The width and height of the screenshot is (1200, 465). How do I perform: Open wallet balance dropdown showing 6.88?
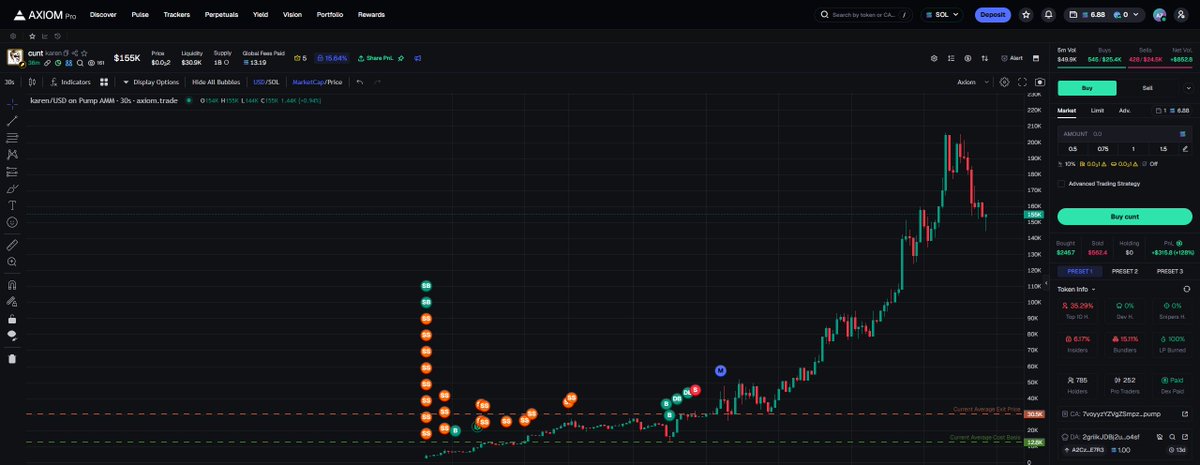[1105, 15]
